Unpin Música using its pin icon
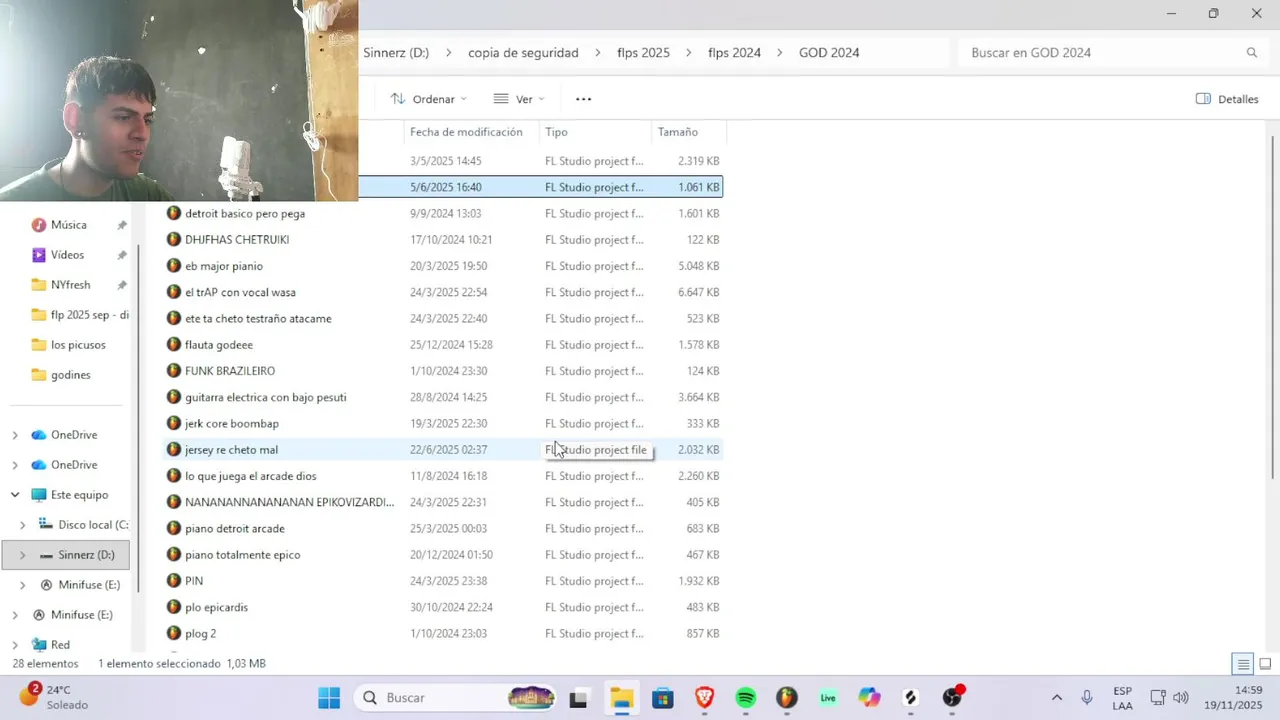 pyautogui.click(x=122, y=225)
